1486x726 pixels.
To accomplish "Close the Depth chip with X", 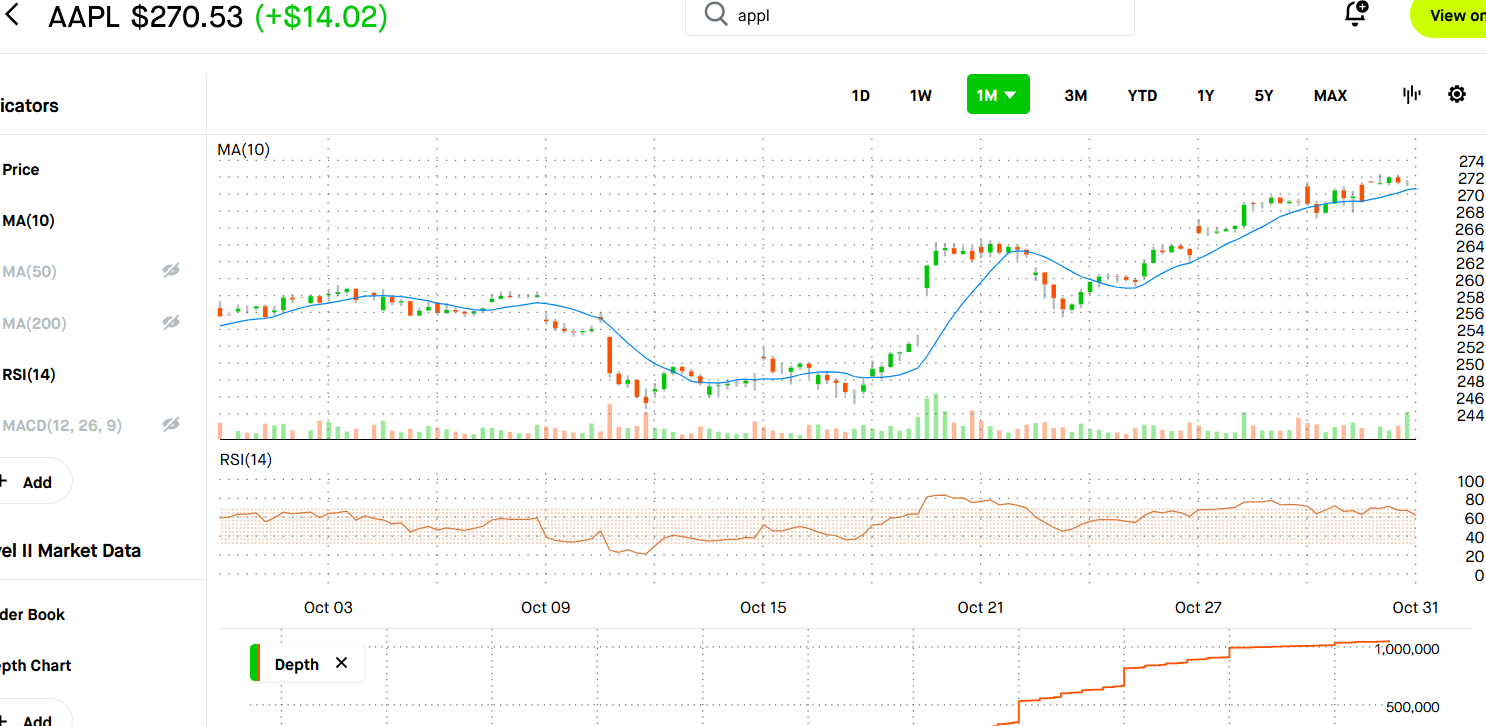I will click(x=341, y=663).
